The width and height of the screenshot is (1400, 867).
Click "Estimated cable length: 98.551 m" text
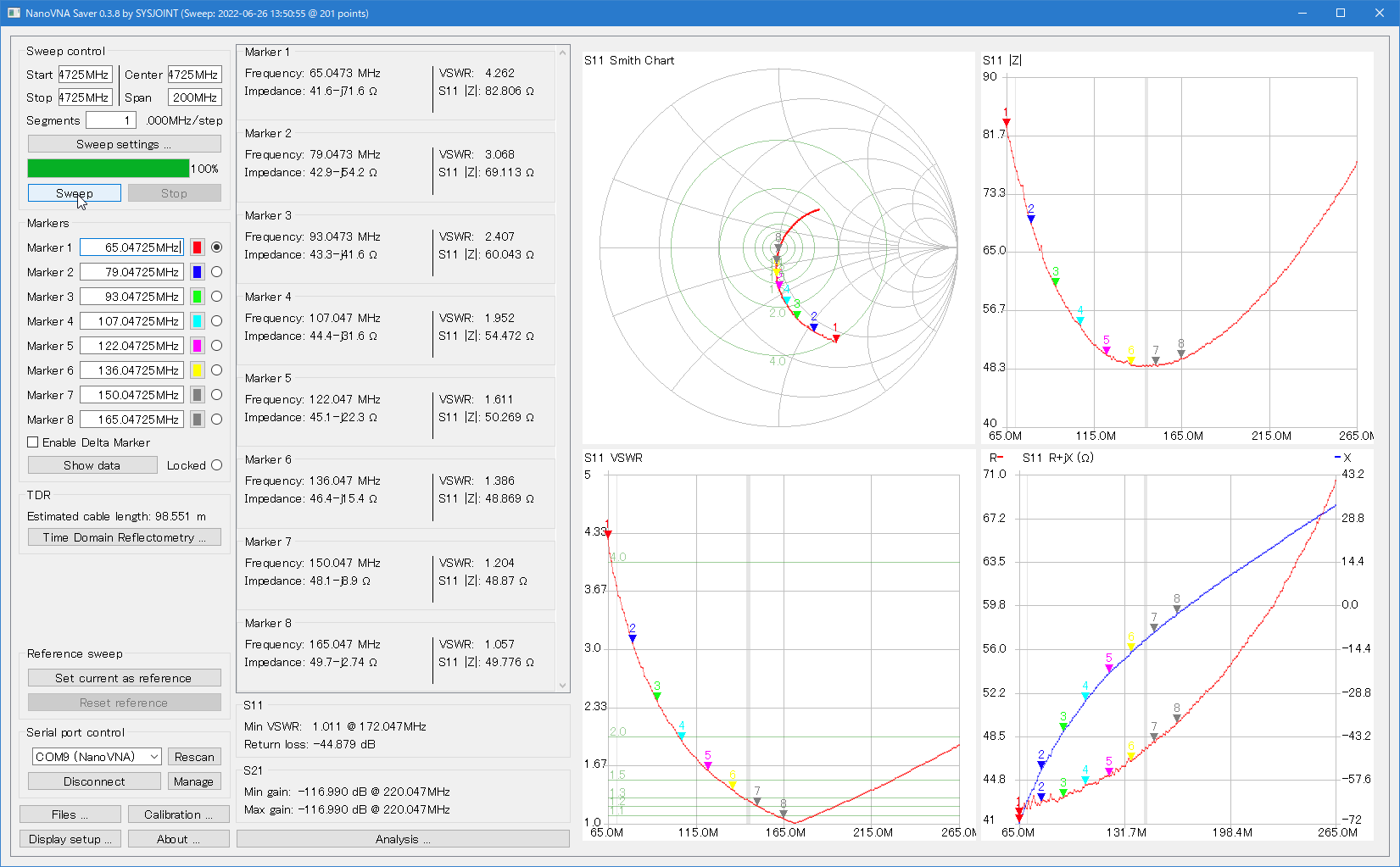pos(116,516)
